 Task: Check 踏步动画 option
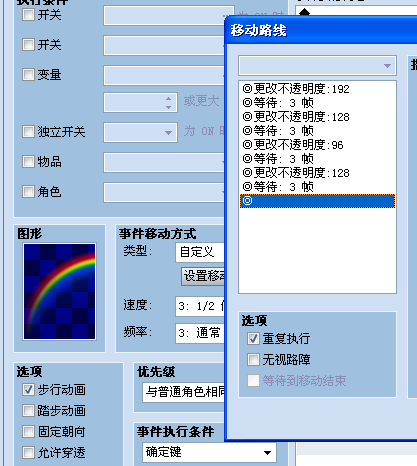pyautogui.click(x=28, y=411)
